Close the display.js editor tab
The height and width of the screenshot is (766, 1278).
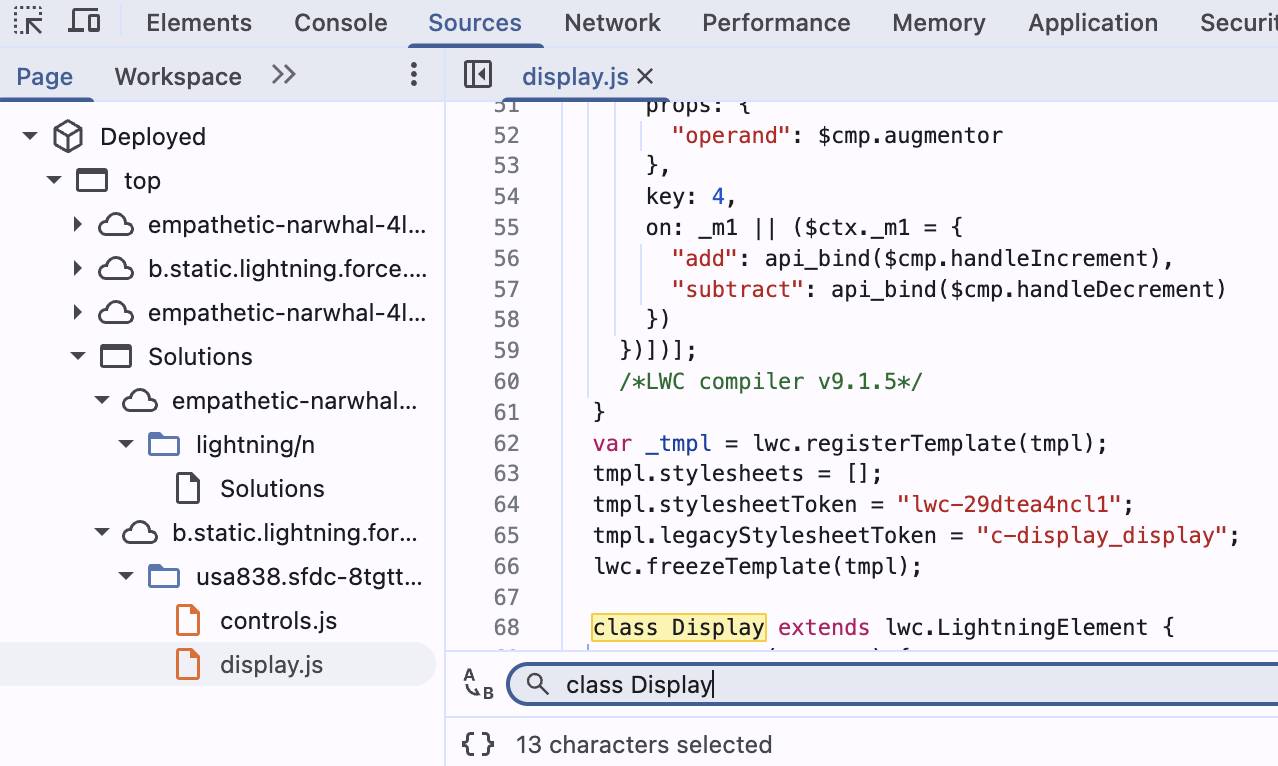(x=645, y=76)
